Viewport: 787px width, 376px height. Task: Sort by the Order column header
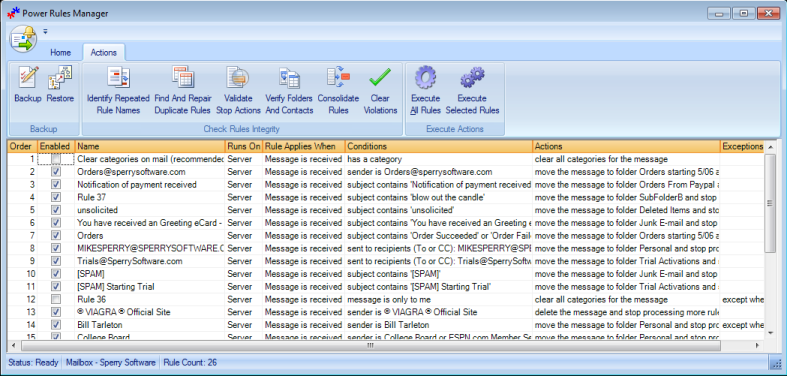[22, 147]
